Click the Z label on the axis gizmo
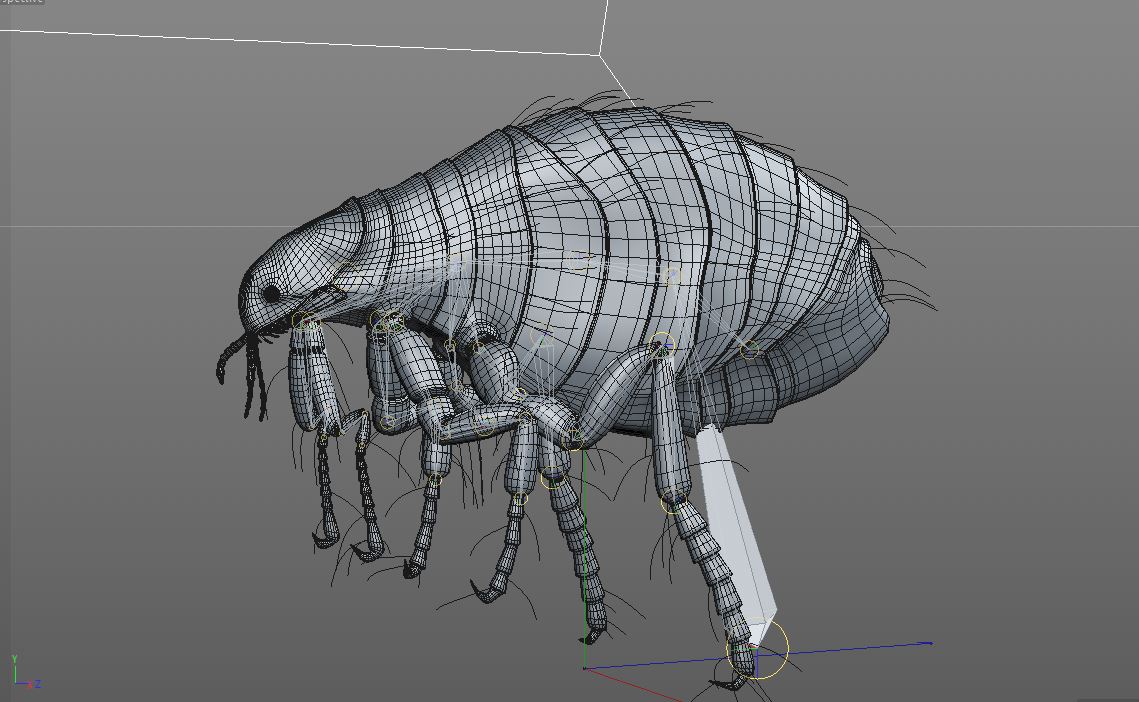The width and height of the screenshot is (1139, 702). (37, 684)
